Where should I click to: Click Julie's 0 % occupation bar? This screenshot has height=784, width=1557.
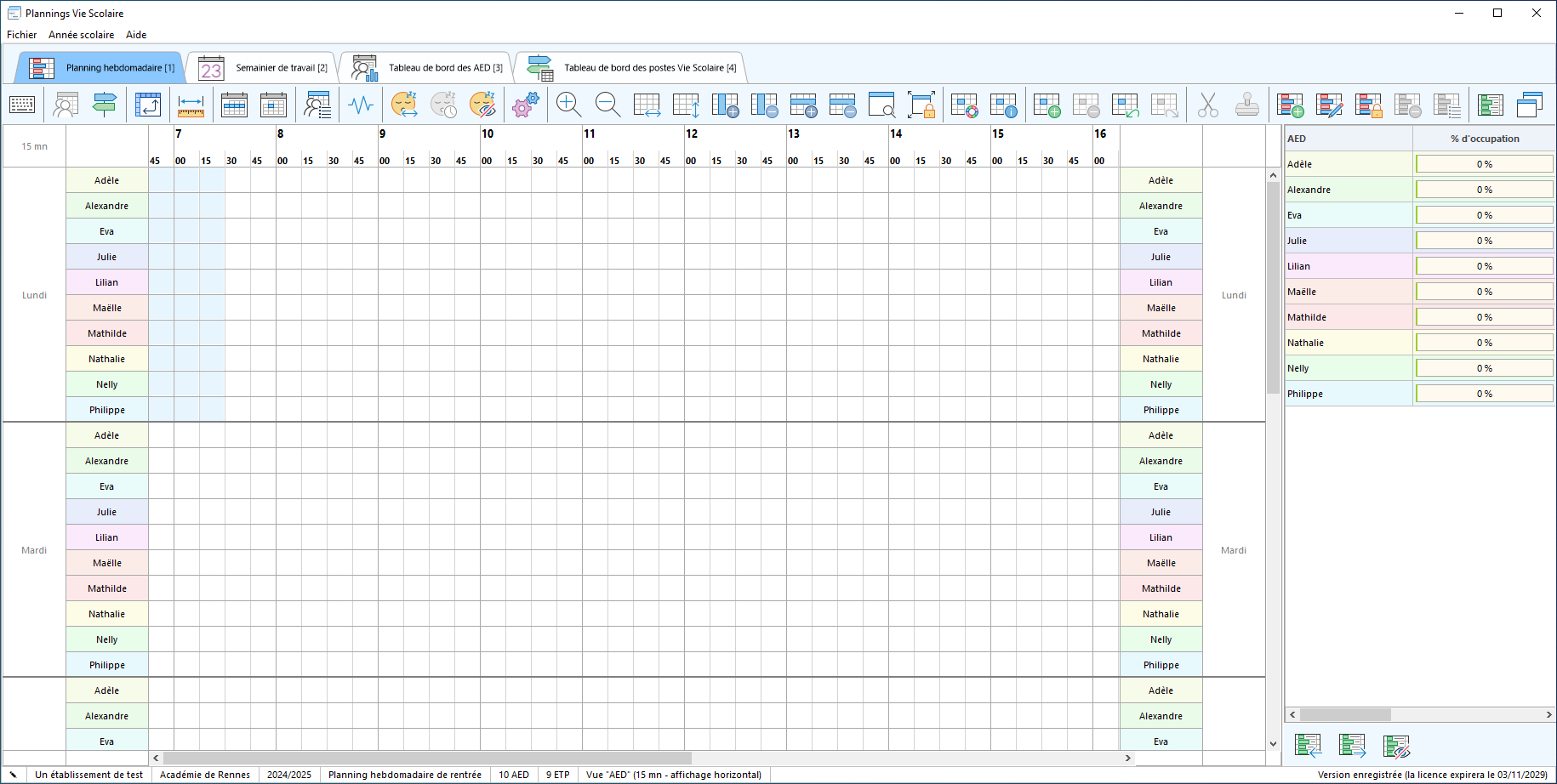[1485, 241]
